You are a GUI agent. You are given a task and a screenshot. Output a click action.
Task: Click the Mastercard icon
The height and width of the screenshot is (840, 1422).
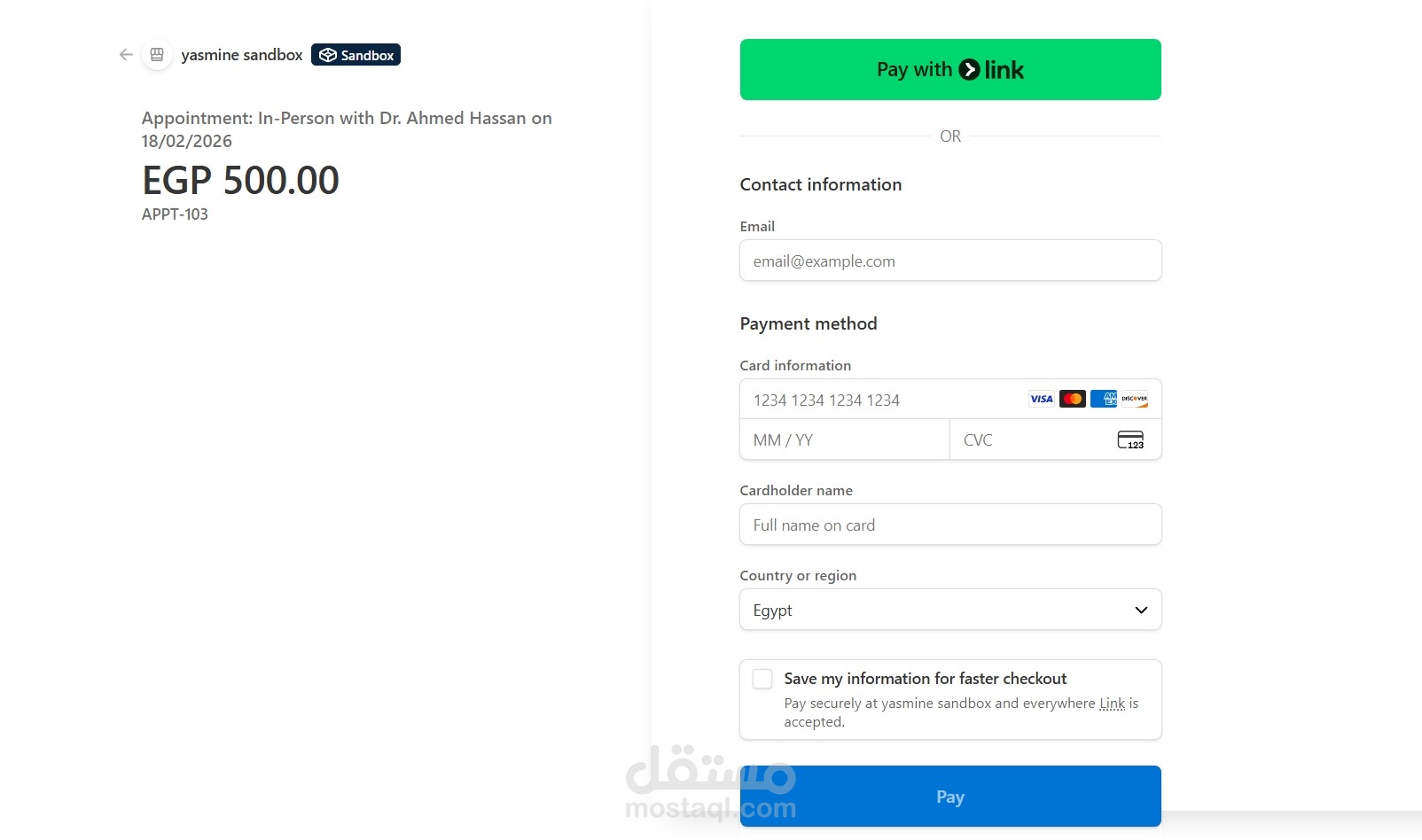point(1072,399)
